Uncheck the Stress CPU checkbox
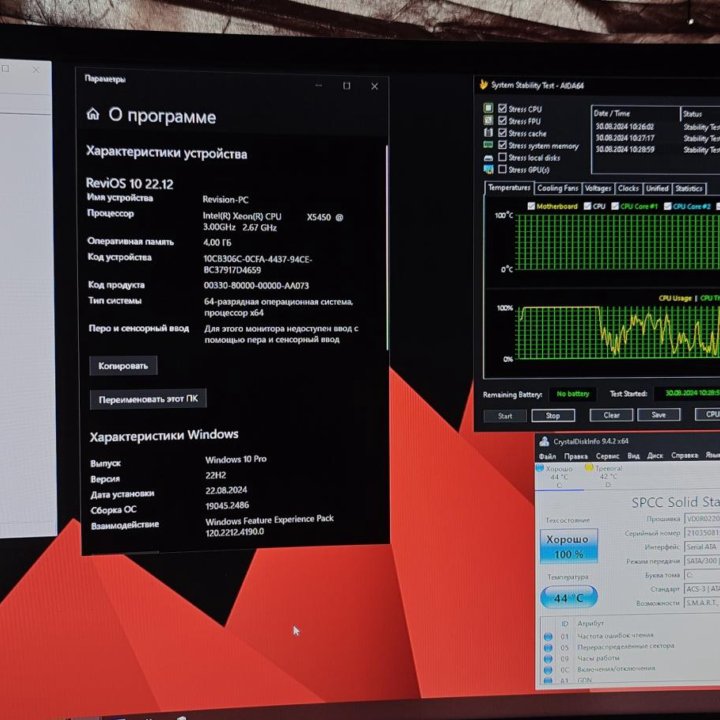The width and height of the screenshot is (720, 720). tap(502, 108)
